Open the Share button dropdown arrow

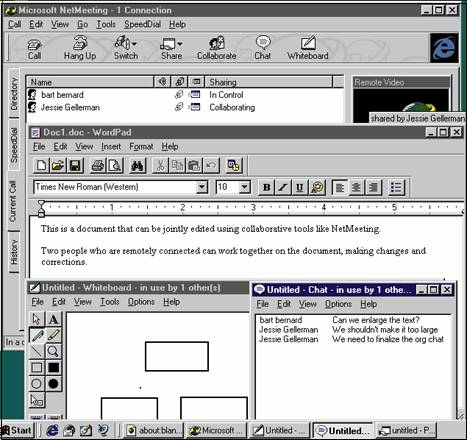coord(180,44)
